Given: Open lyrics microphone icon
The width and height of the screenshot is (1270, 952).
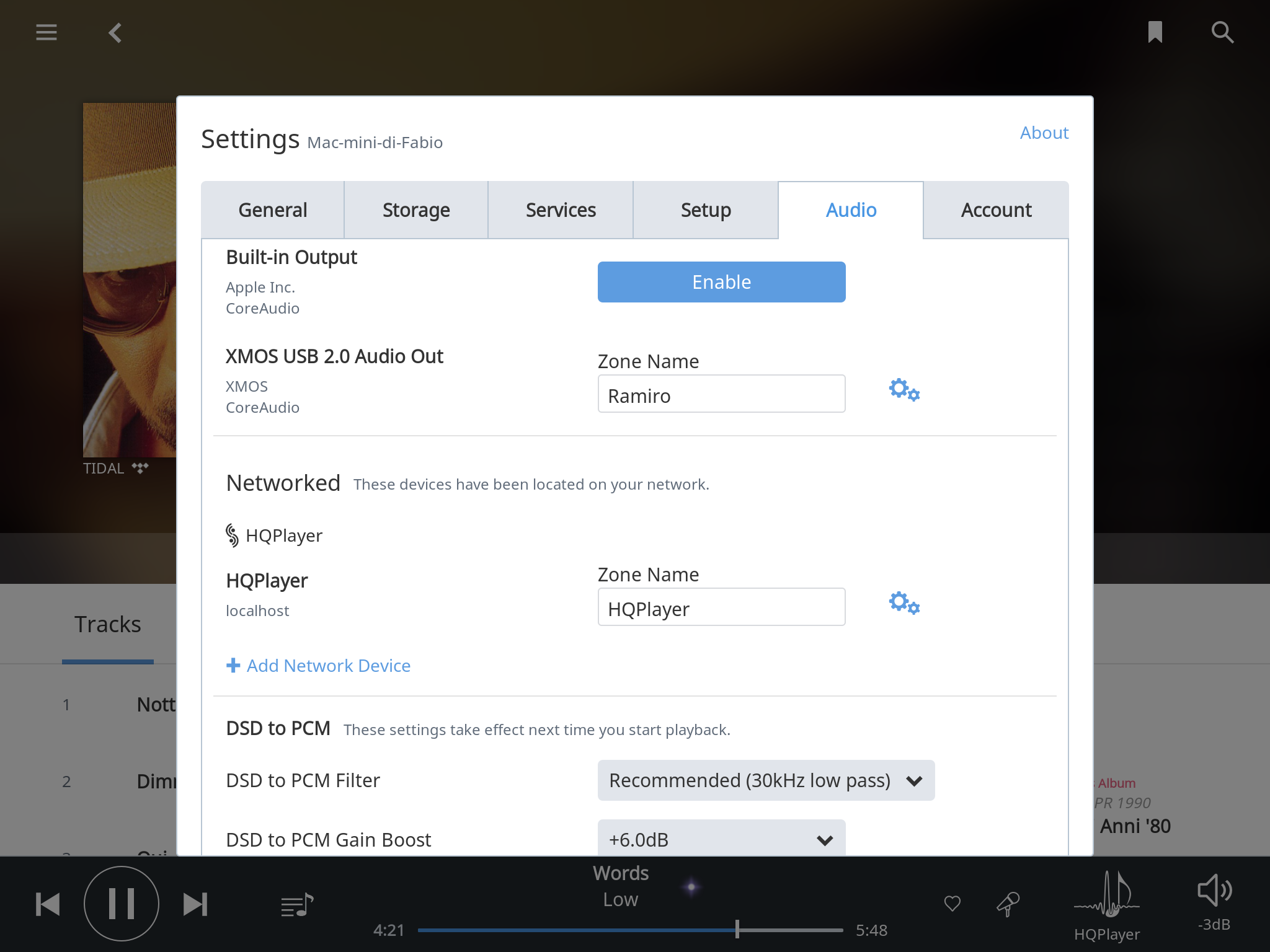Looking at the screenshot, I should [x=1008, y=904].
